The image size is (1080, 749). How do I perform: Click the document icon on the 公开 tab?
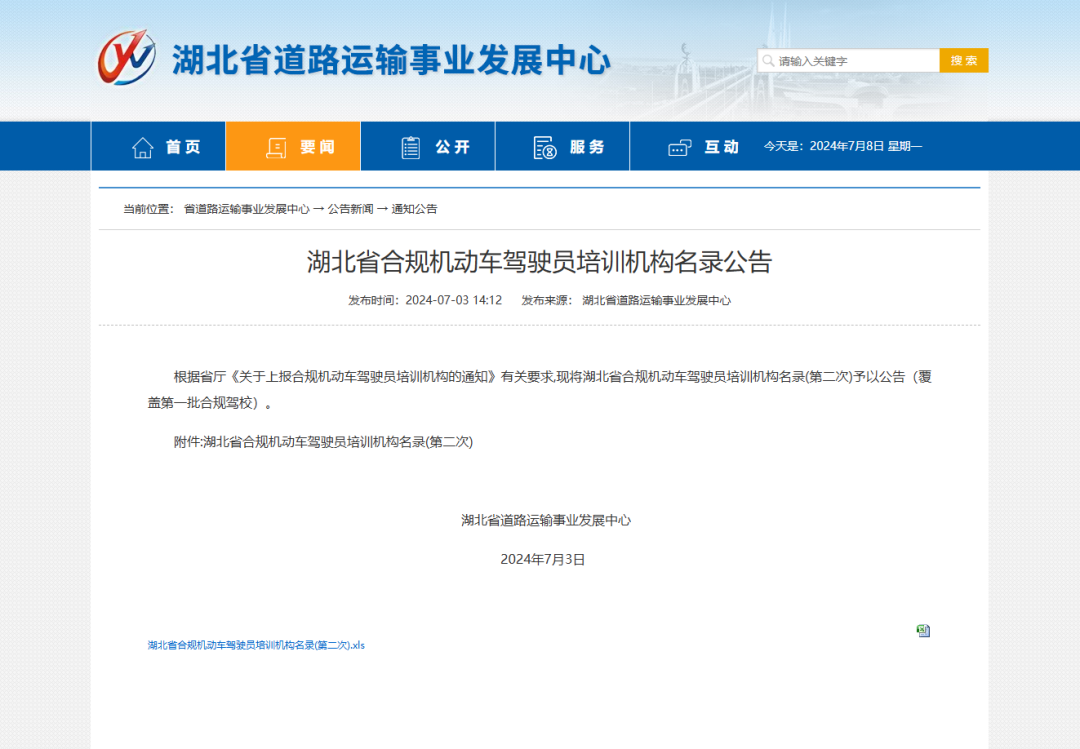click(409, 146)
